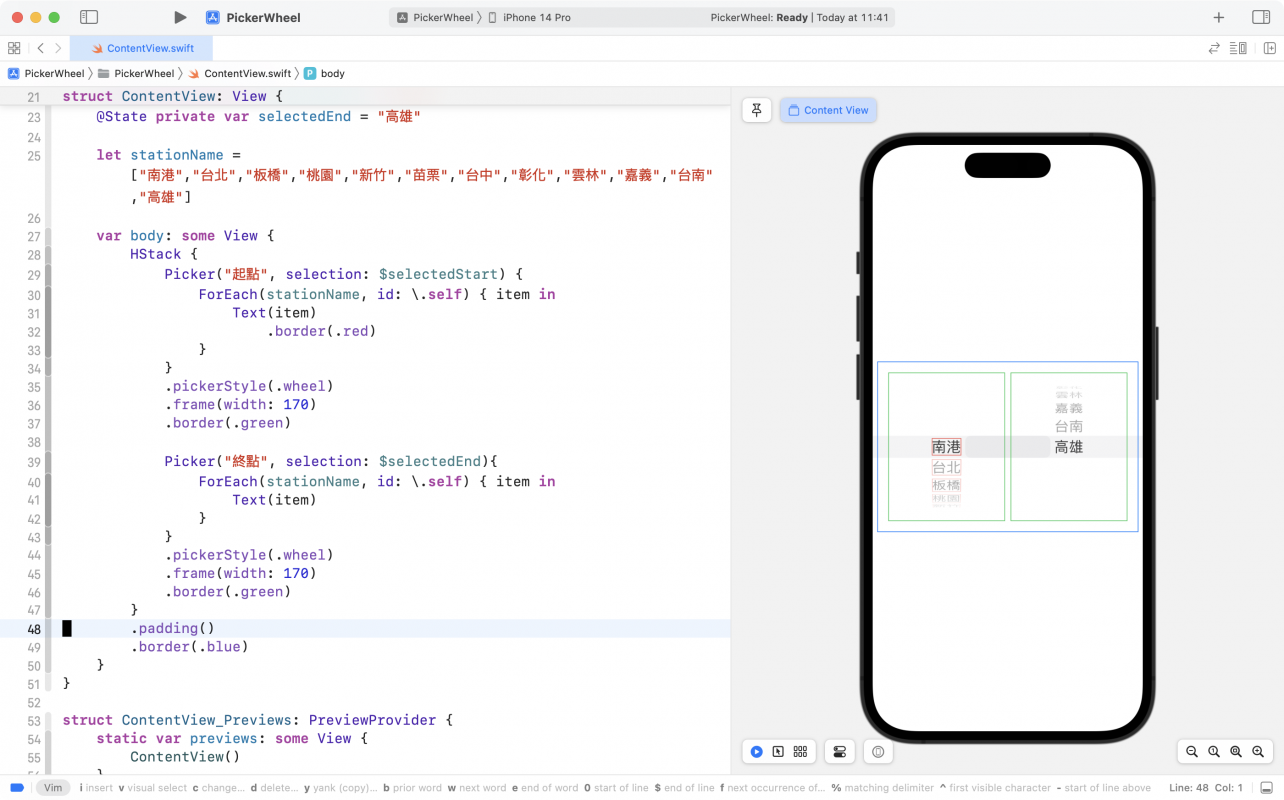Zoom out the preview canvas
The height and width of the screenshot is (800, 1284).
[x=1192, y=752]
